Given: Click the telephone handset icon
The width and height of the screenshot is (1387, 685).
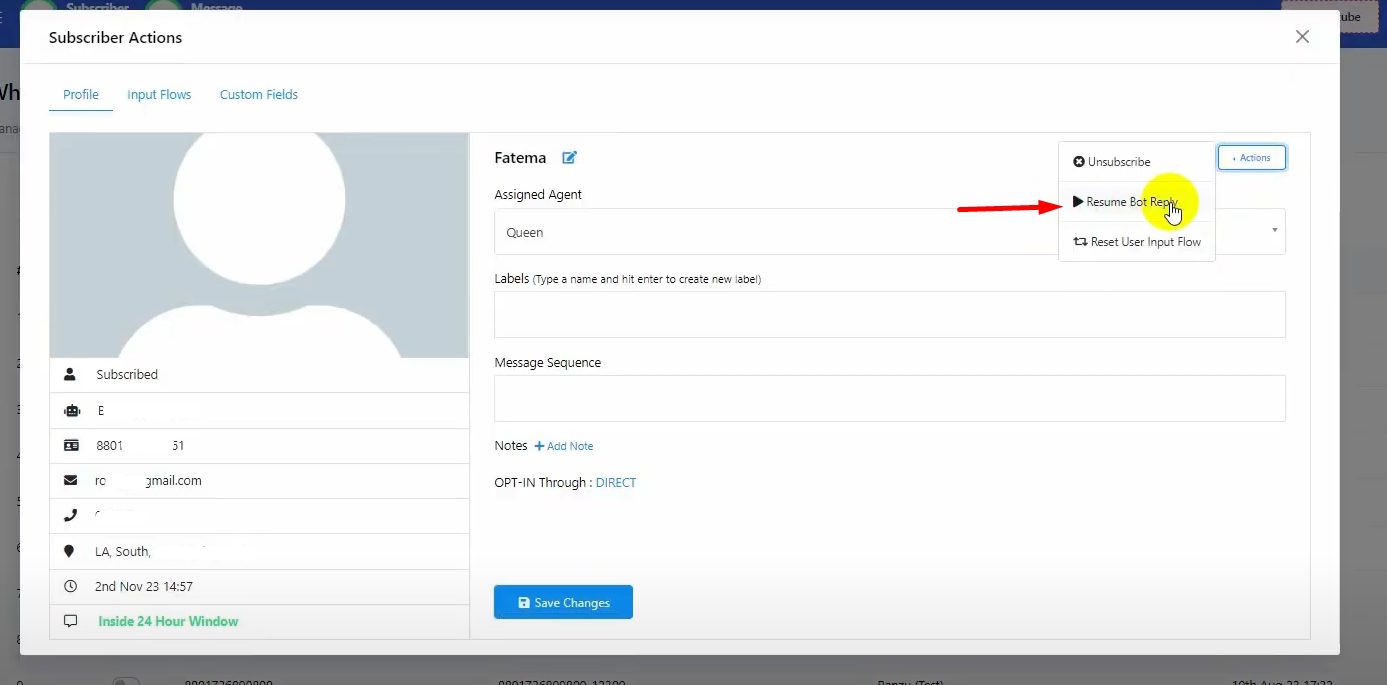Looking at the screenshot, I should point(70,516).
